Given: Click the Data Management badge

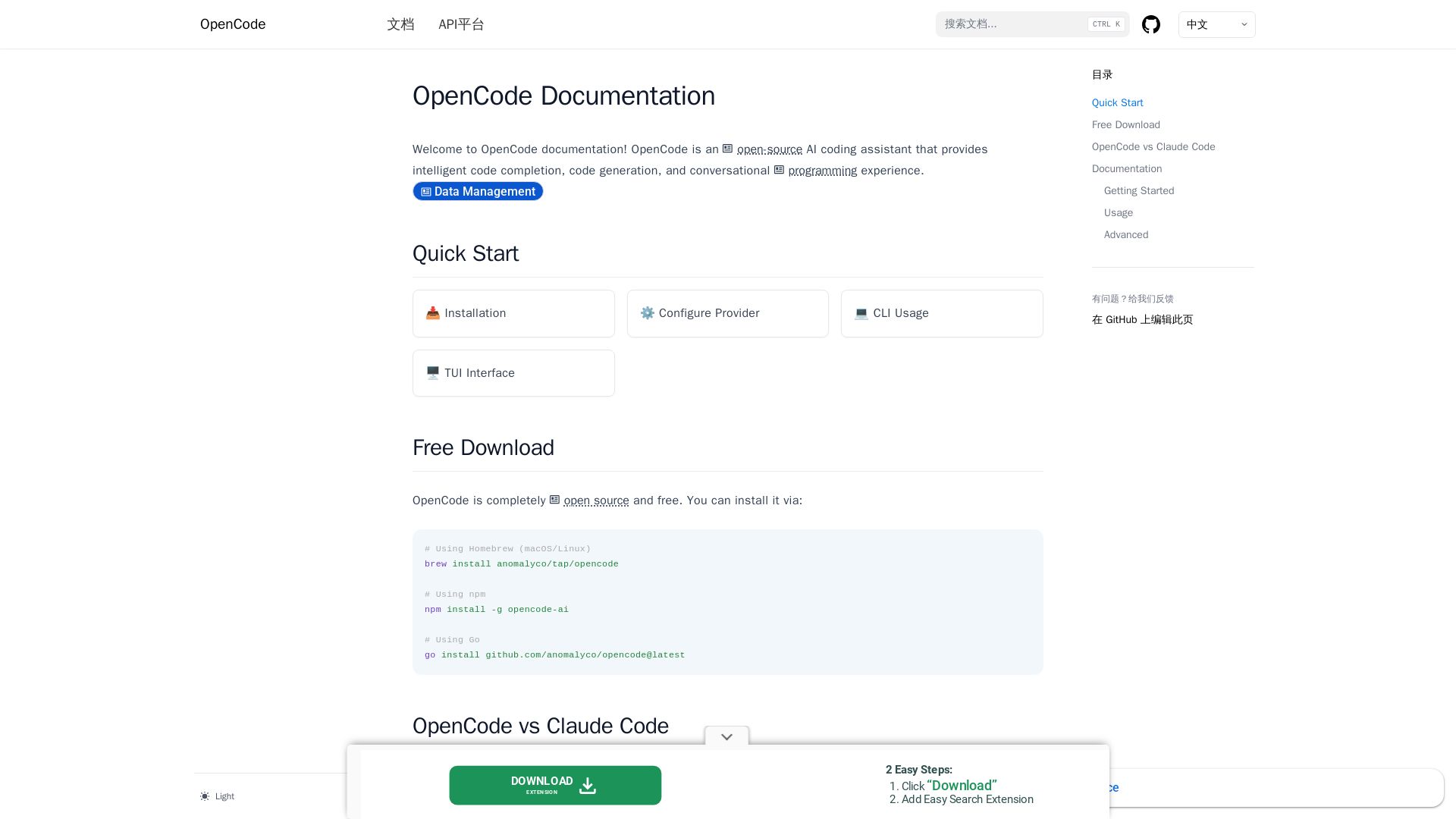Looking at the screenshot, I should [478, 192].
